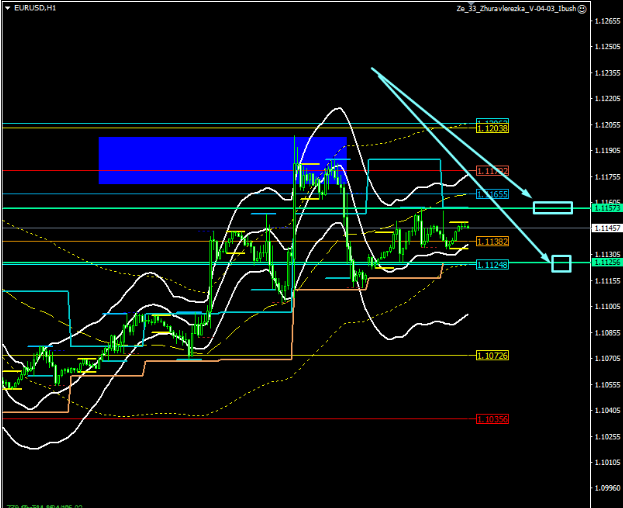This screenshot has height=508, width=623.
Task: Click the green 1.11573 price axis marker
Action: click(606, 208)
